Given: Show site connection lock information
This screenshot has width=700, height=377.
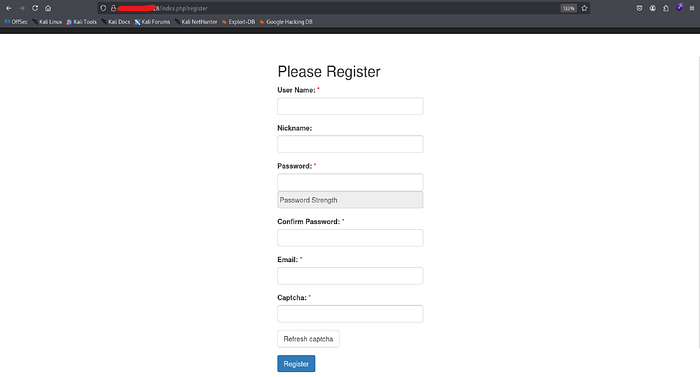Looking at the screenshot, I should pyautogui.click(x=113, y=8).
